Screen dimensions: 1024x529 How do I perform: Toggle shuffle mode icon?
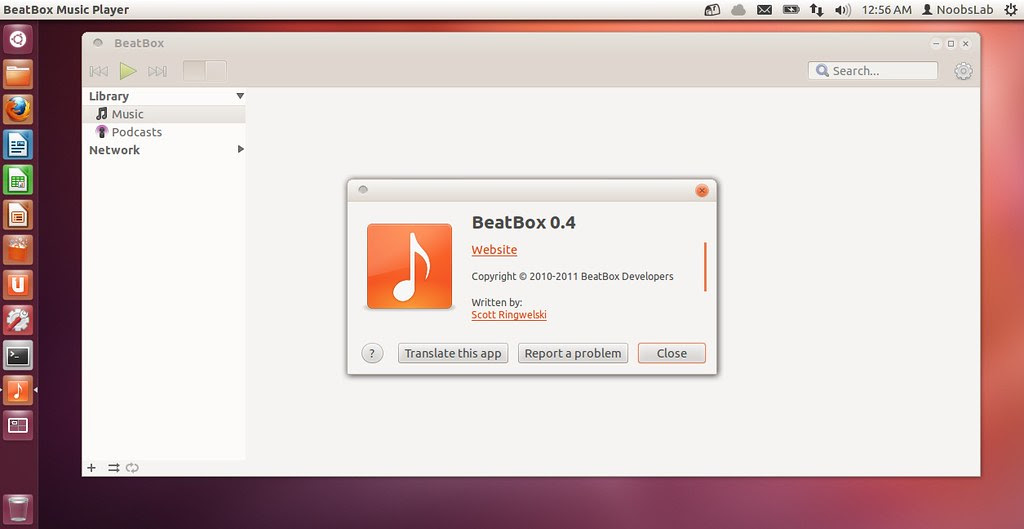point(114,468)
